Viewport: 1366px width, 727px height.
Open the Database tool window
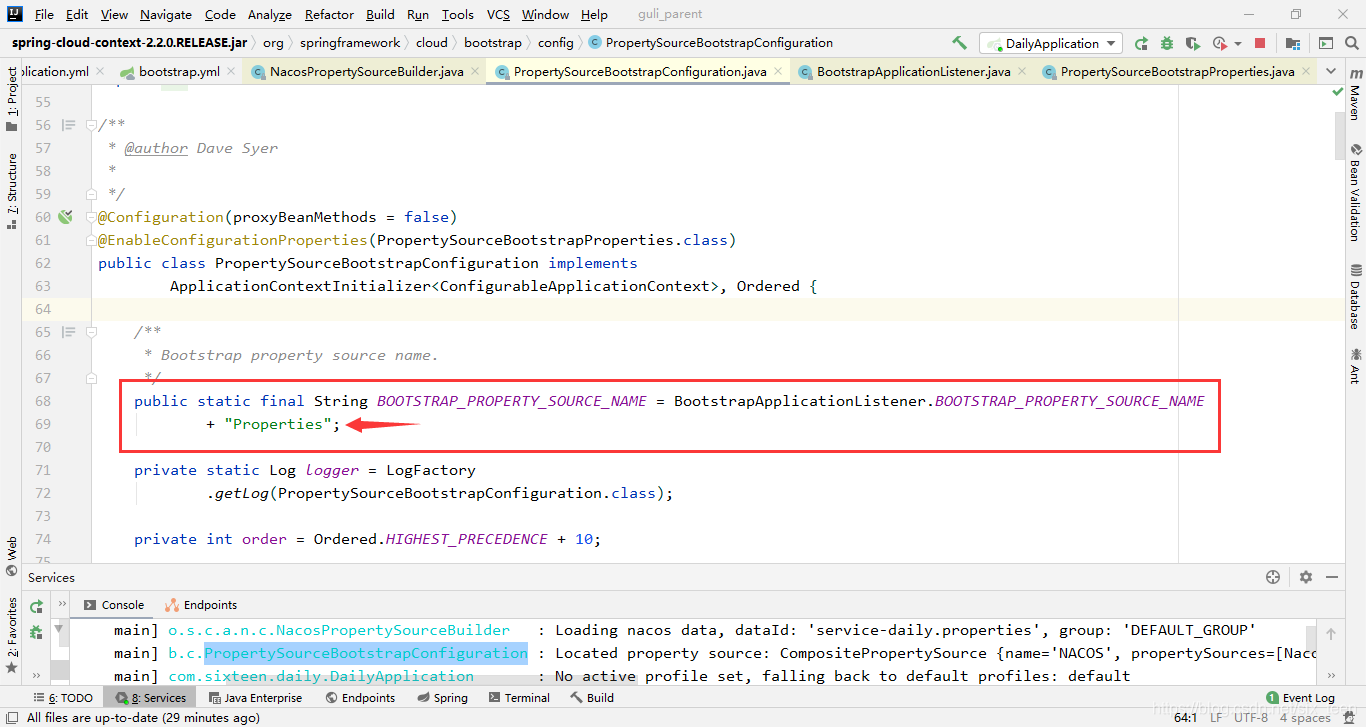[x=1355, y=297]
